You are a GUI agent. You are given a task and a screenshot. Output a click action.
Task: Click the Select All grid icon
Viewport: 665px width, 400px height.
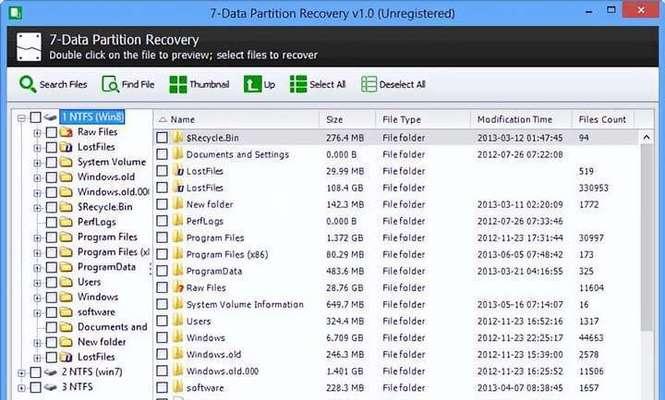pos(298,84)
